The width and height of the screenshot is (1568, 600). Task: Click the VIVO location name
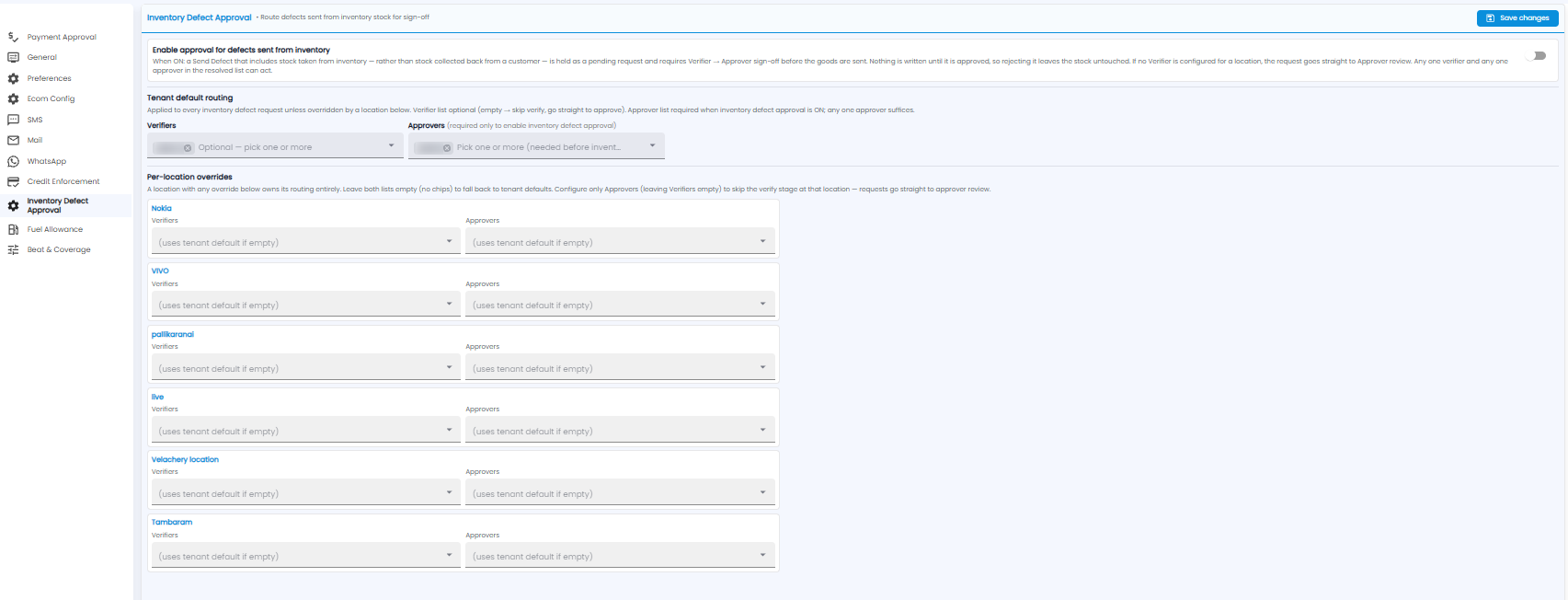pyautogui.click(x=160, y=271)
